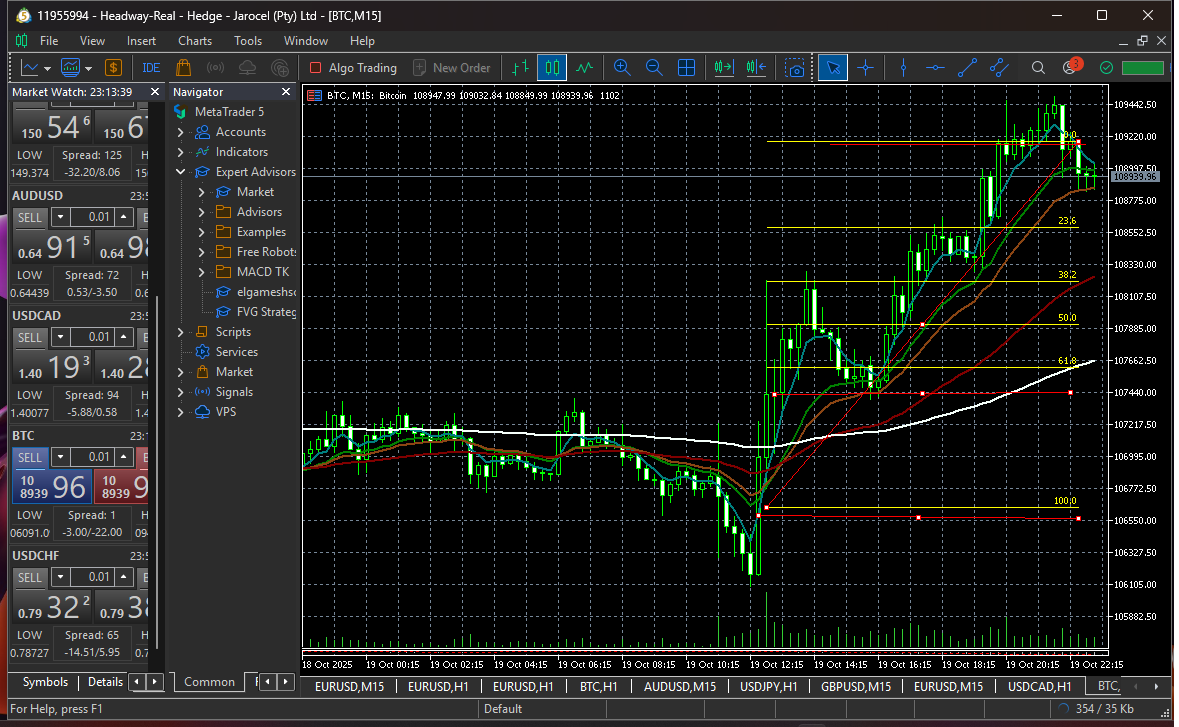Open the View menu

coord(92,41)
